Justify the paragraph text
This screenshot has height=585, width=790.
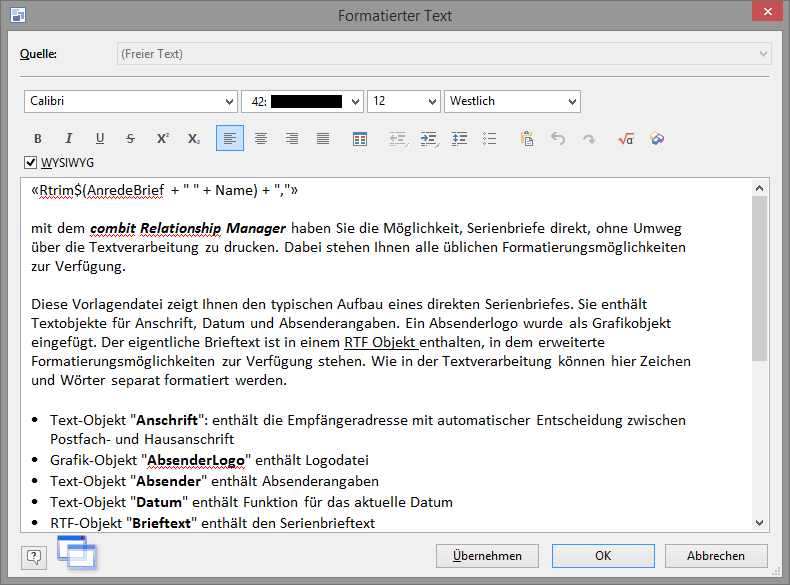[323, 139]
